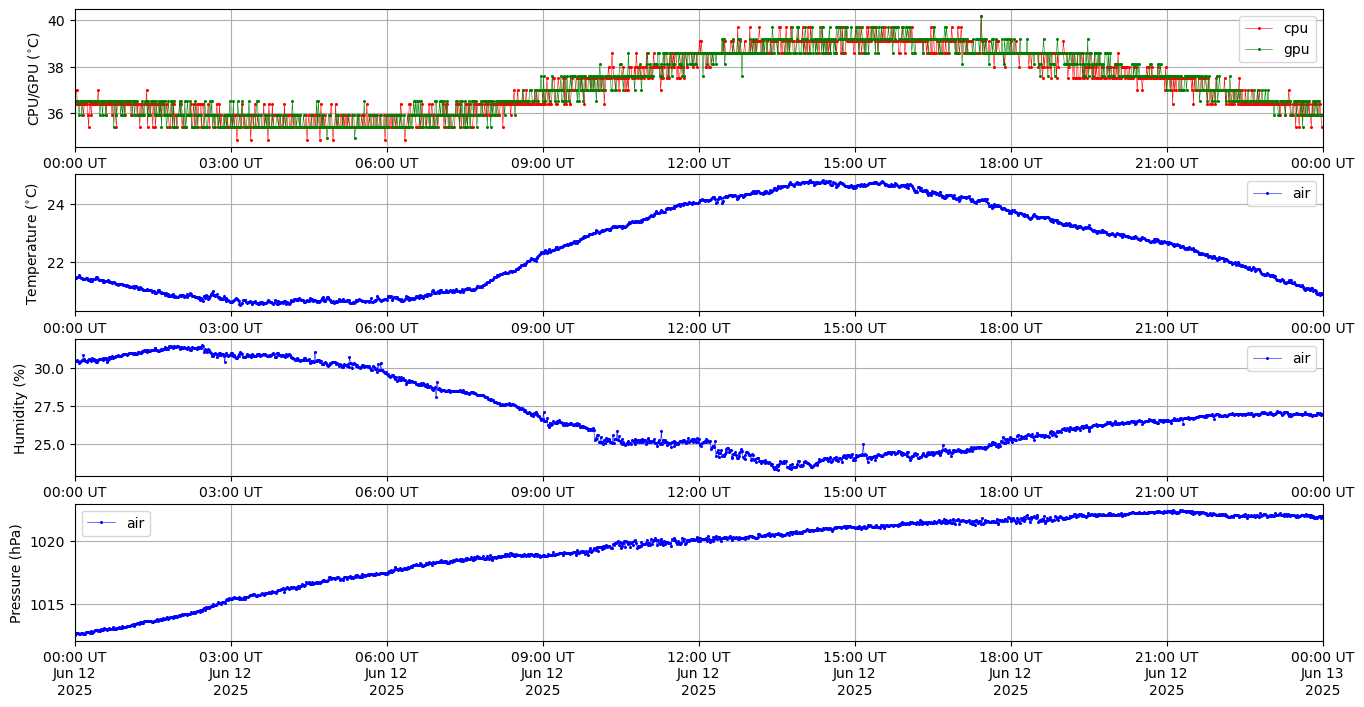Image resolution: width=1364 pixels, height=707 pixels.
Task: Click 21:00 UT label under Pressure chart
Action: tap(1166, 657)
